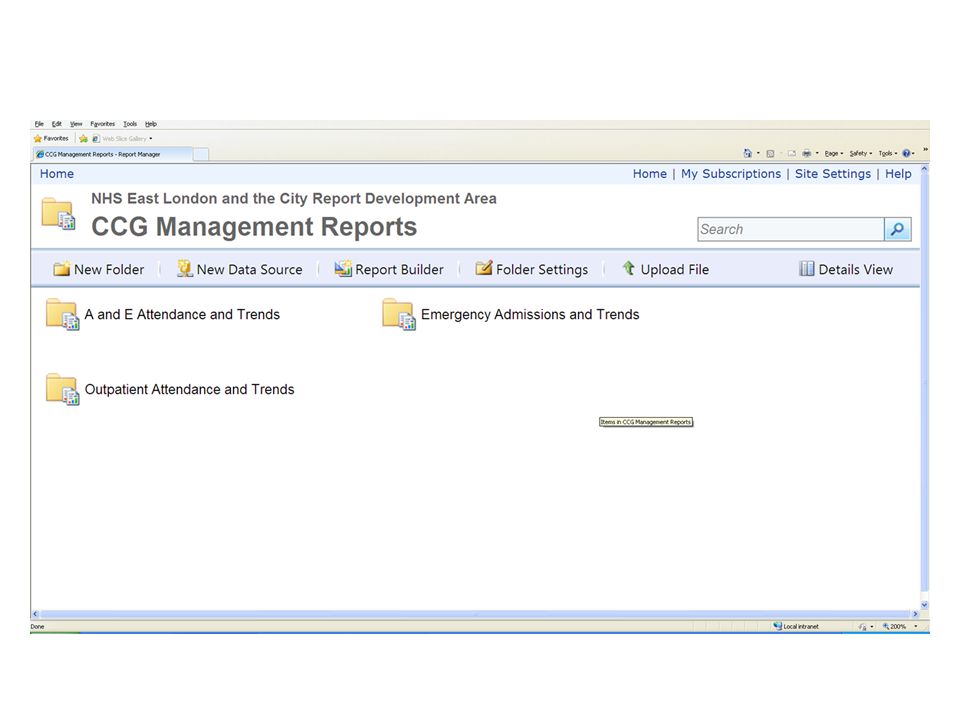Click the zoom magnifier icon showing 200%
Screen dimensions: 960x720
point(885,626)
